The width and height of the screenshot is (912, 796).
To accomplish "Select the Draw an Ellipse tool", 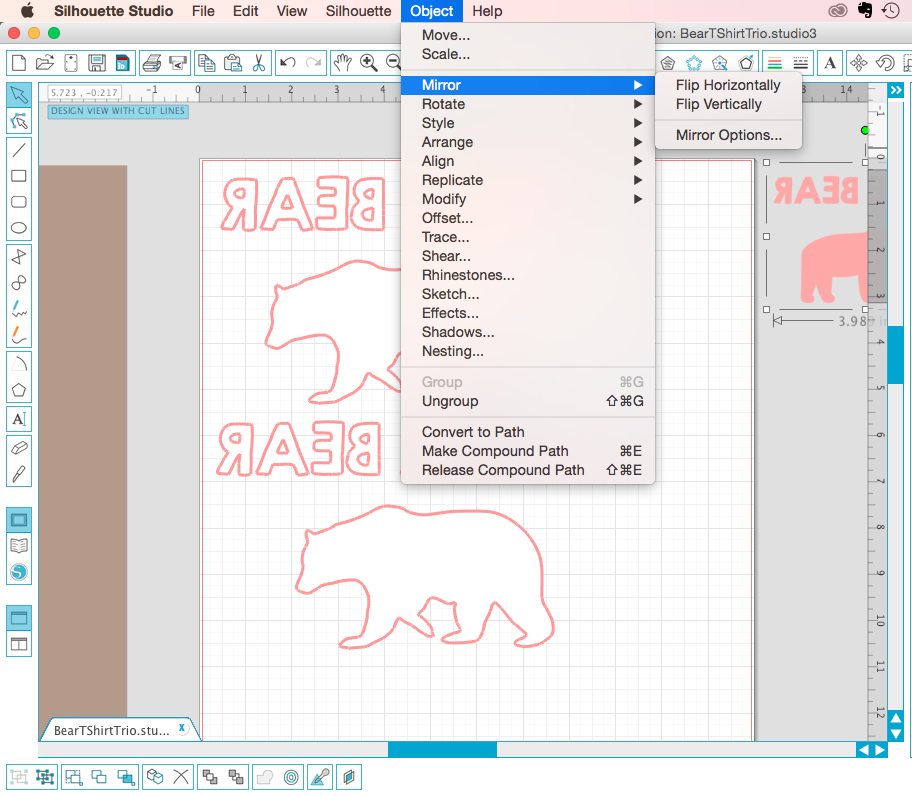I will coord(19,228).
